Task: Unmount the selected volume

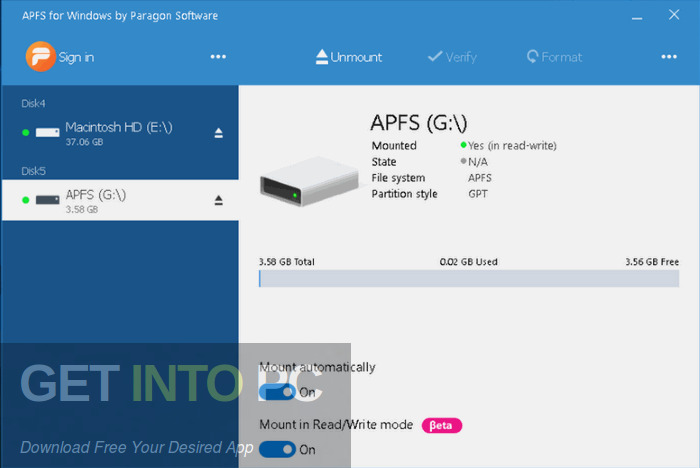Action: pos(349,57)
